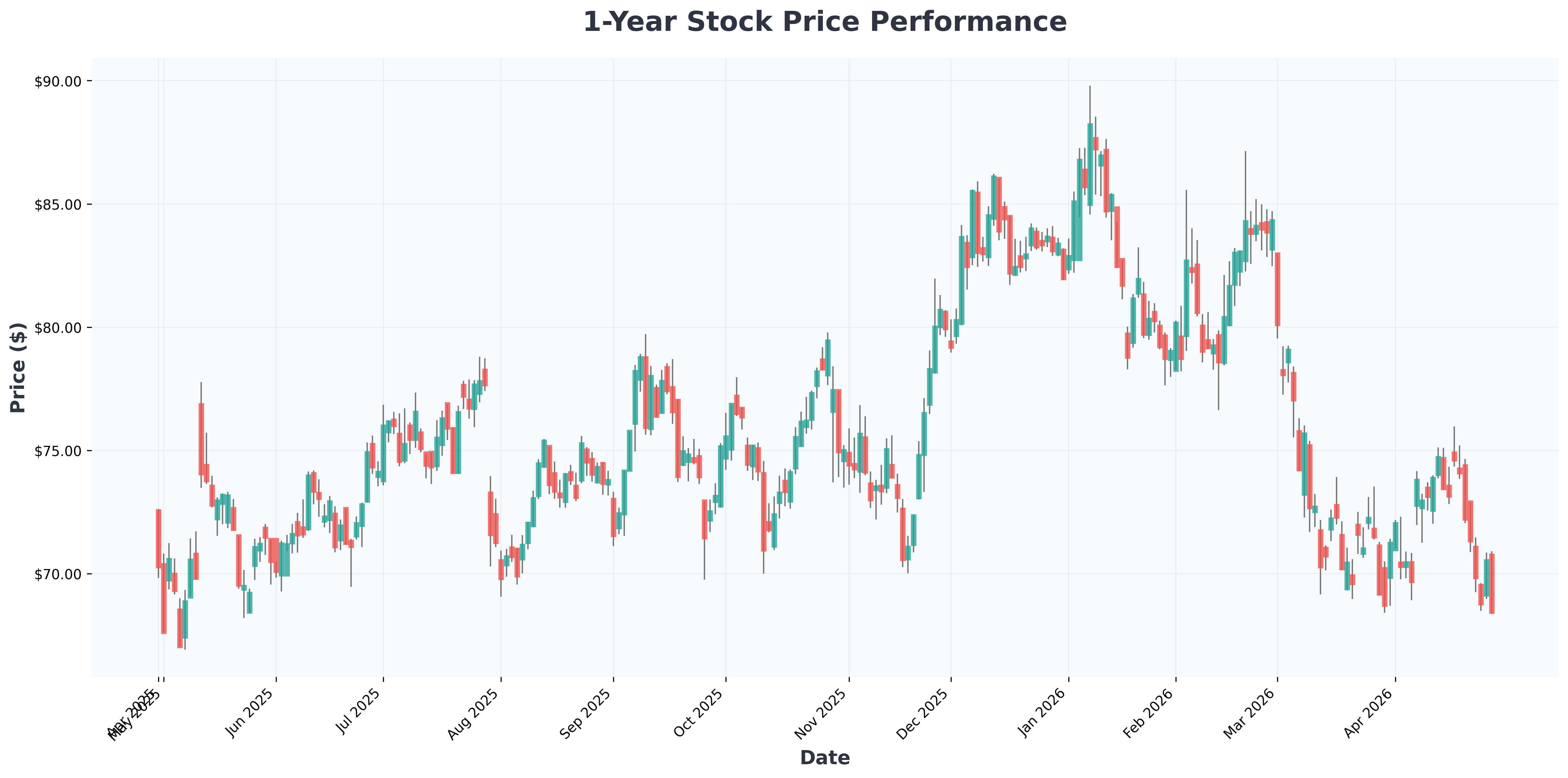The width and height of the screenshot is (1568, 778).
Task: Click the Jul 2025 date tick label
Action: [359, 713]
